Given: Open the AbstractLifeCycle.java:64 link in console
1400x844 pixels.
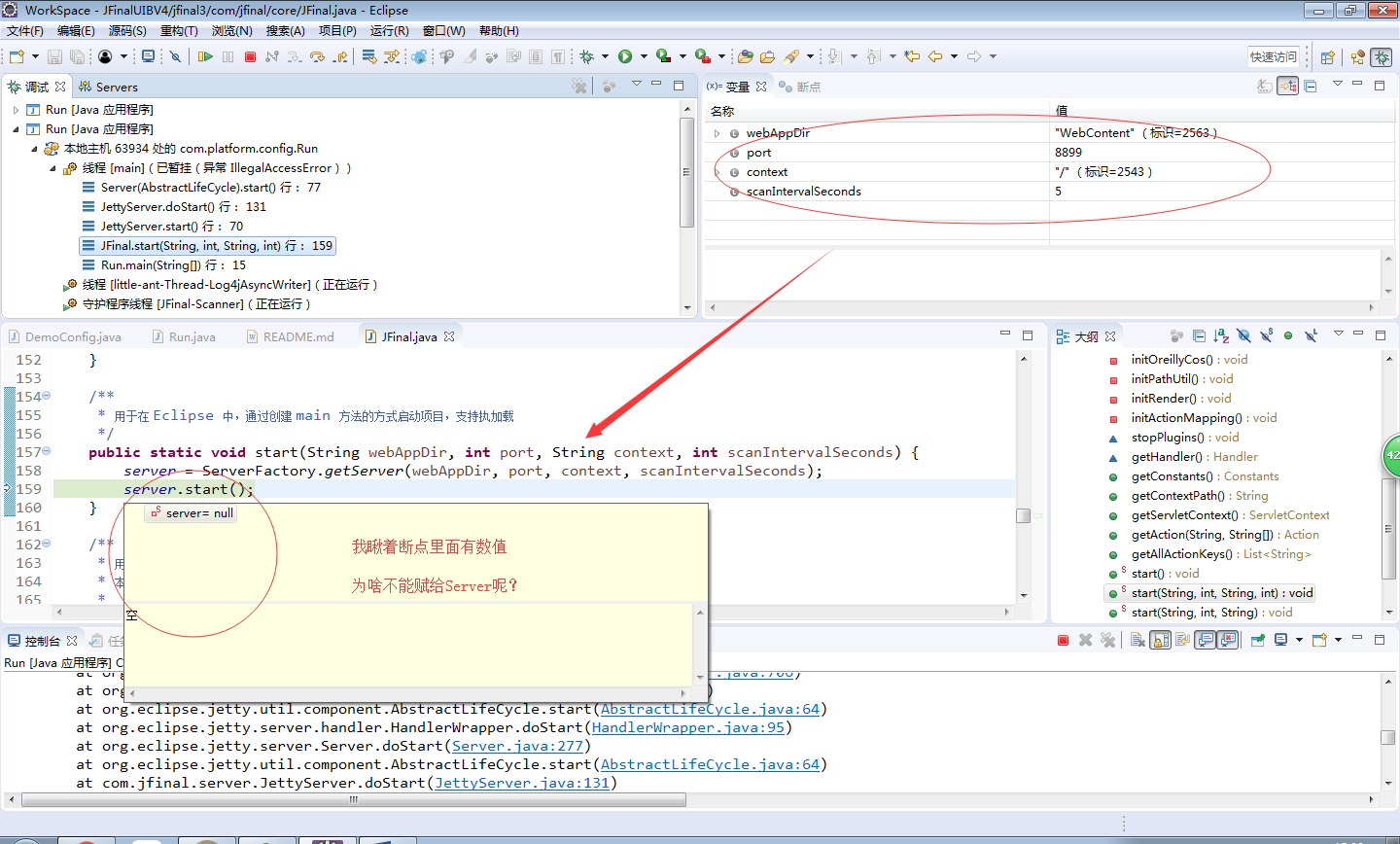Looking at the screenshot, I should [x=710, y=709].
